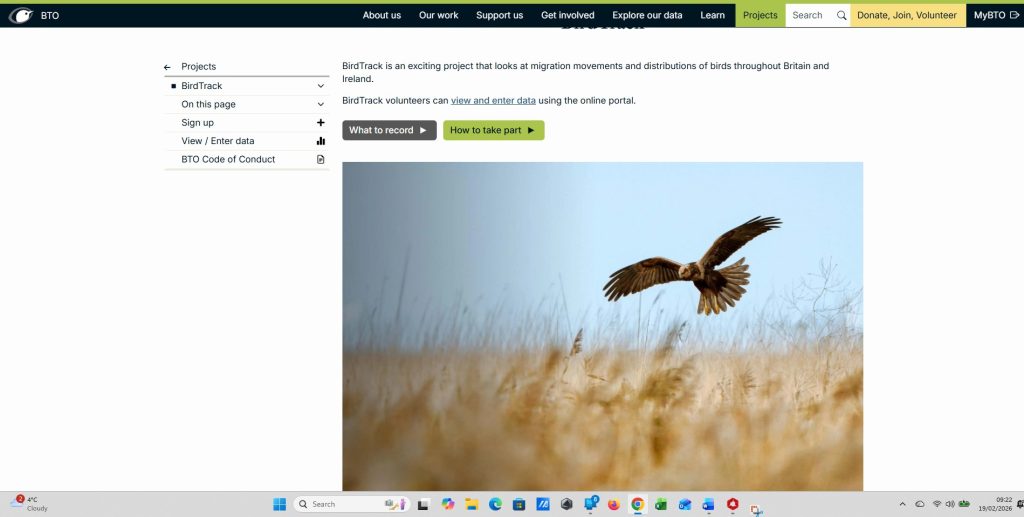Open Task View from the taskbar
The height and width of the screenshot is (517, 1024).
[423, 504]
